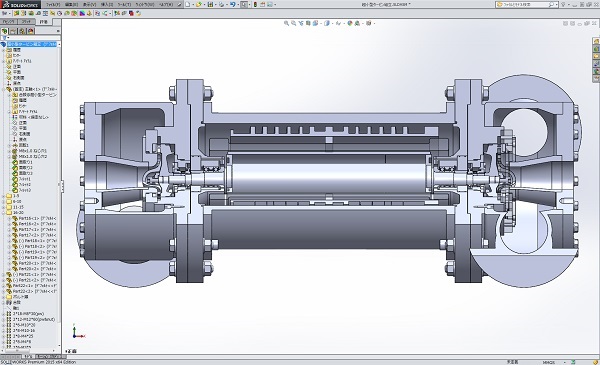
Task: Collapse the 16-20 folder in feature tree
Action: pos(4,213)
